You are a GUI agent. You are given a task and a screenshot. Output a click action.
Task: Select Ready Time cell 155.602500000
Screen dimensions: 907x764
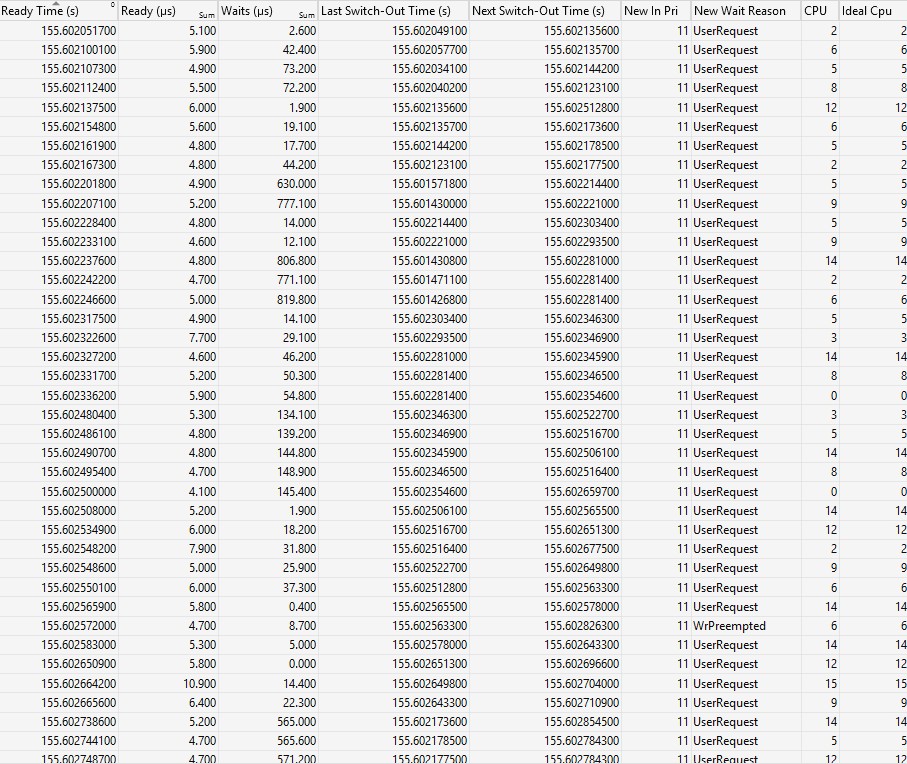click(79, 492)
